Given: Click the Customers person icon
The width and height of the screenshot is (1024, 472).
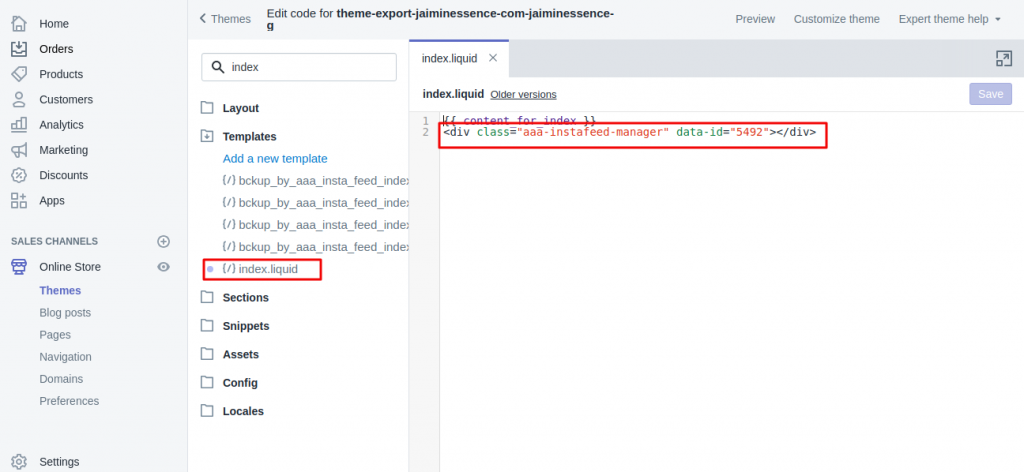Looking at the screenshot, I should (19, 99).
